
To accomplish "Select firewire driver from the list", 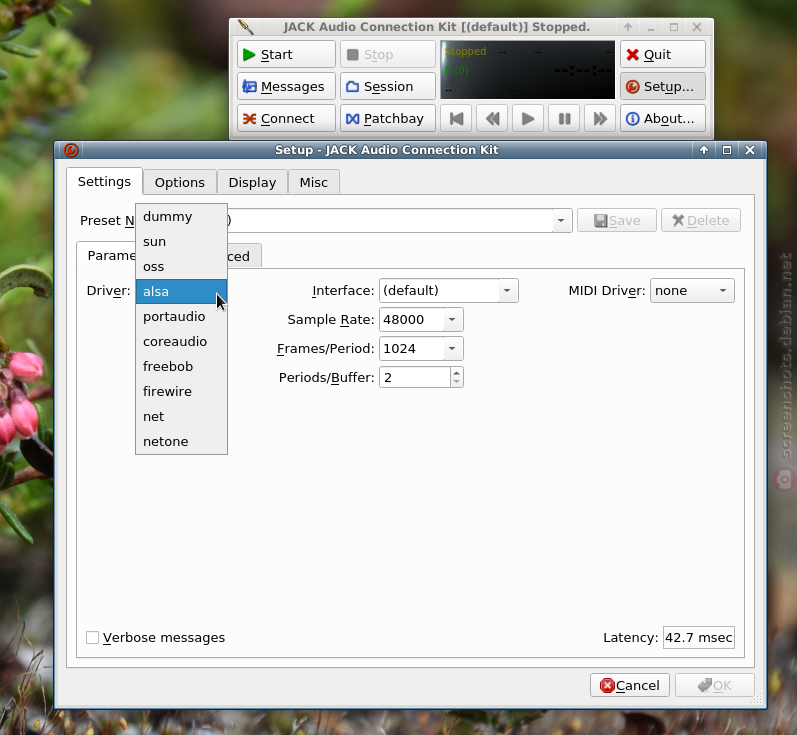I will [181, 391].
